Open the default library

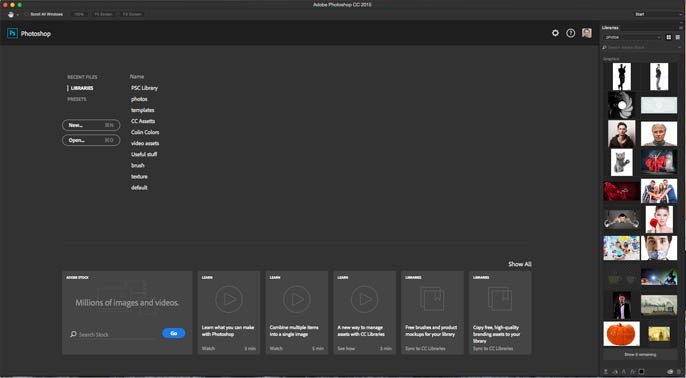coord(139,188)
